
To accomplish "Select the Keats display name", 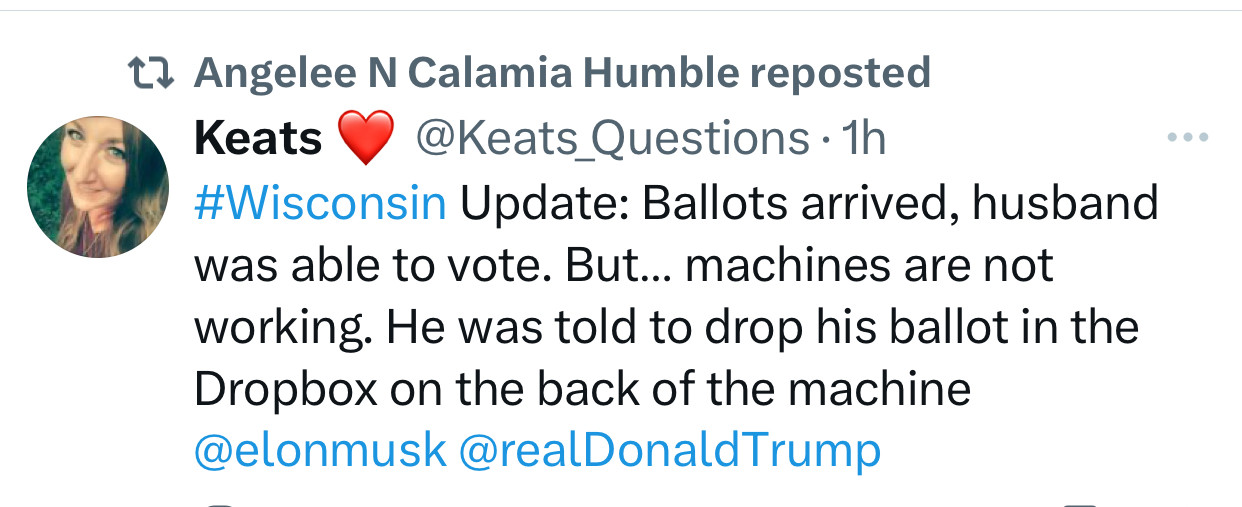I will [258, 139].
